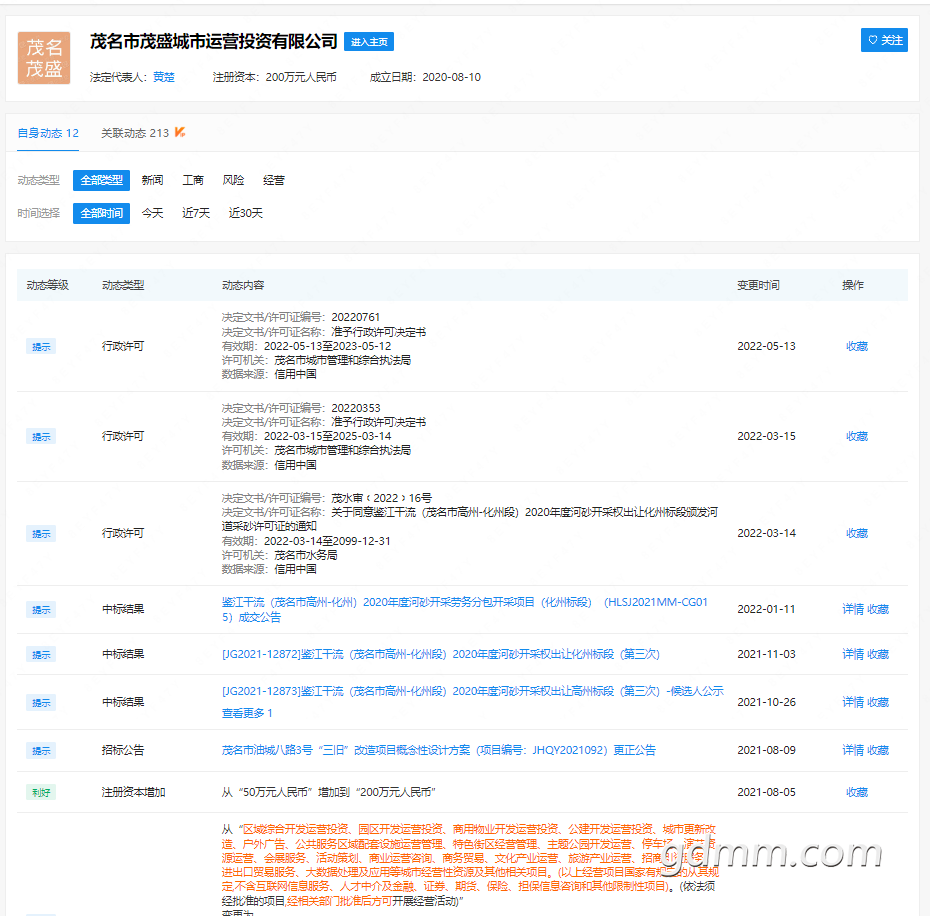
Task: Click the VIP icon beside 关联动态
Action: [x=180, y=132]
